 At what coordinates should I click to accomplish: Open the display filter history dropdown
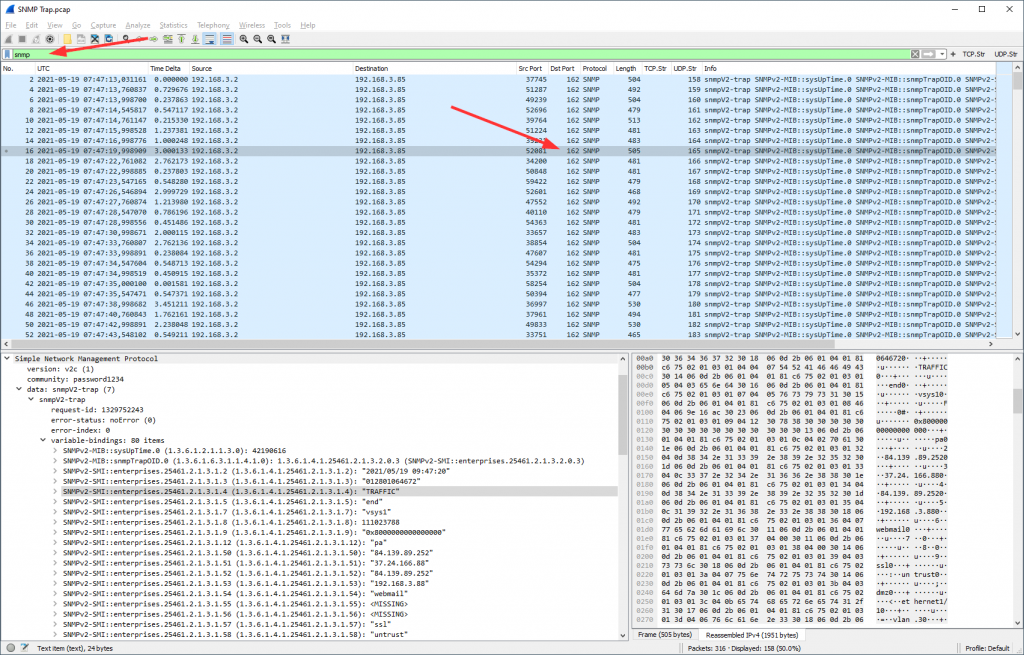click(x=942, y=54)
